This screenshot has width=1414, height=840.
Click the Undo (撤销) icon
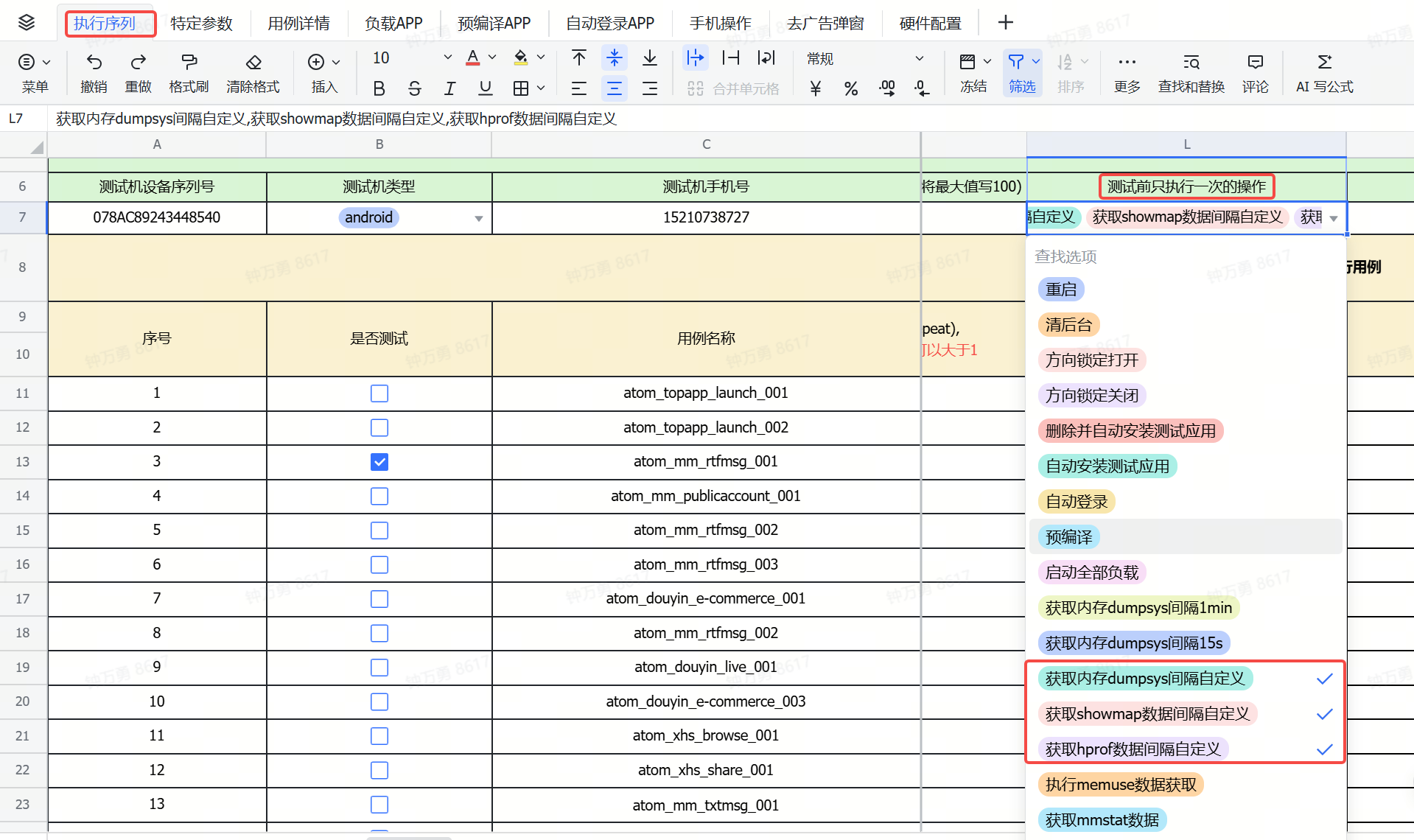(94, 61)
